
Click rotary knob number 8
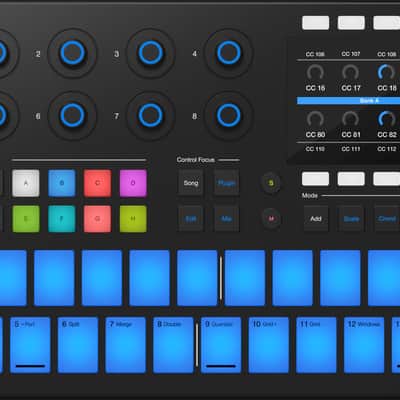pos(229,115)
